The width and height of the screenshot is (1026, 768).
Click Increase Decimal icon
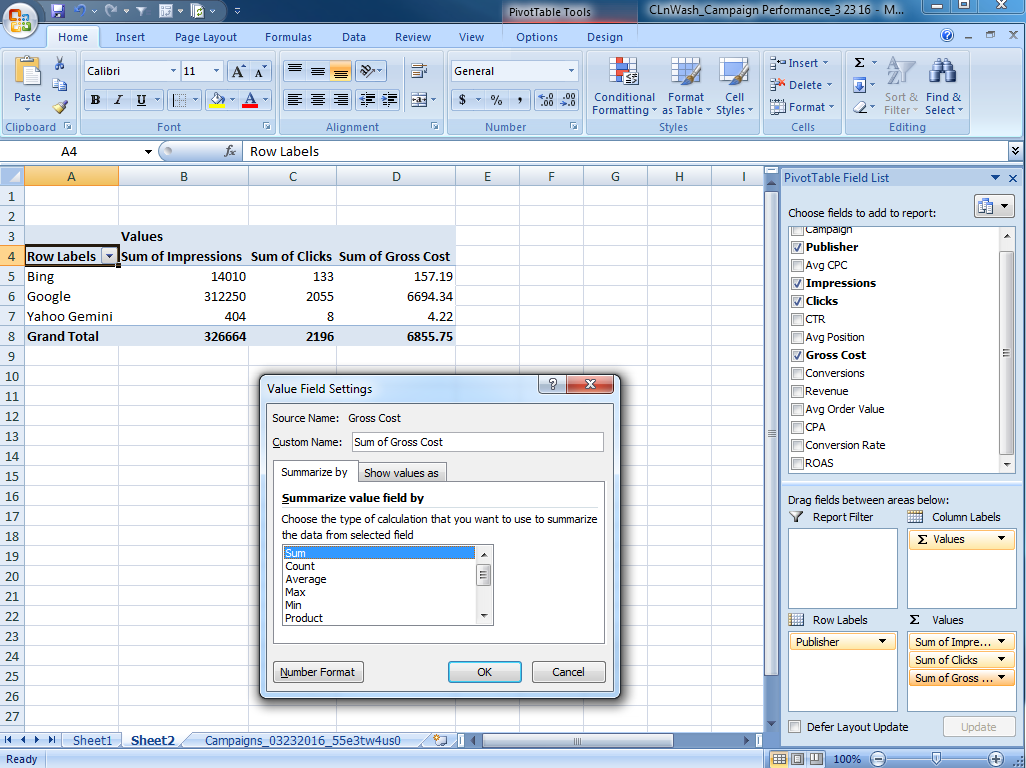[546, 100]
